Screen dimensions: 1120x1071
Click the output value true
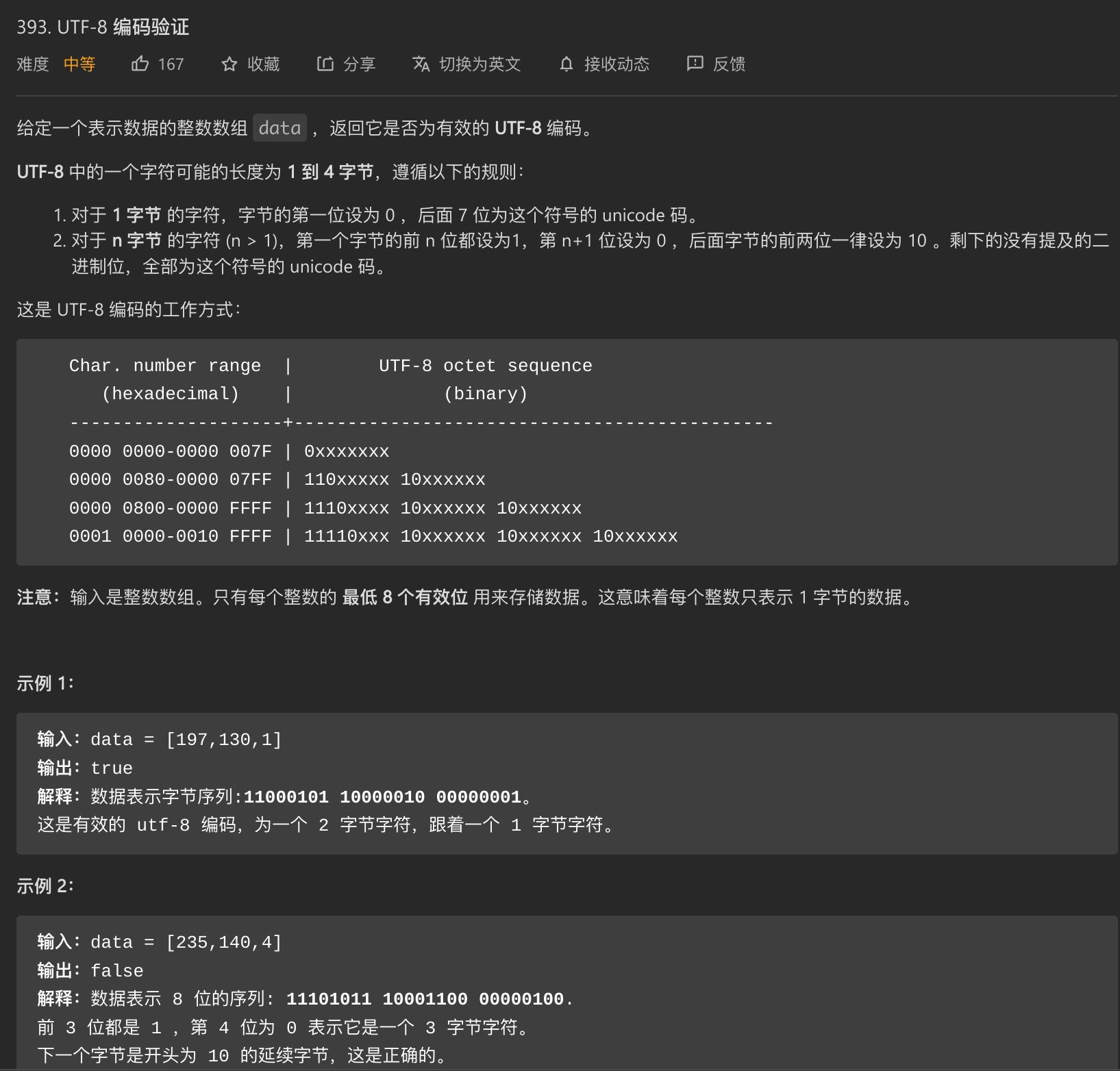[112, 768]
